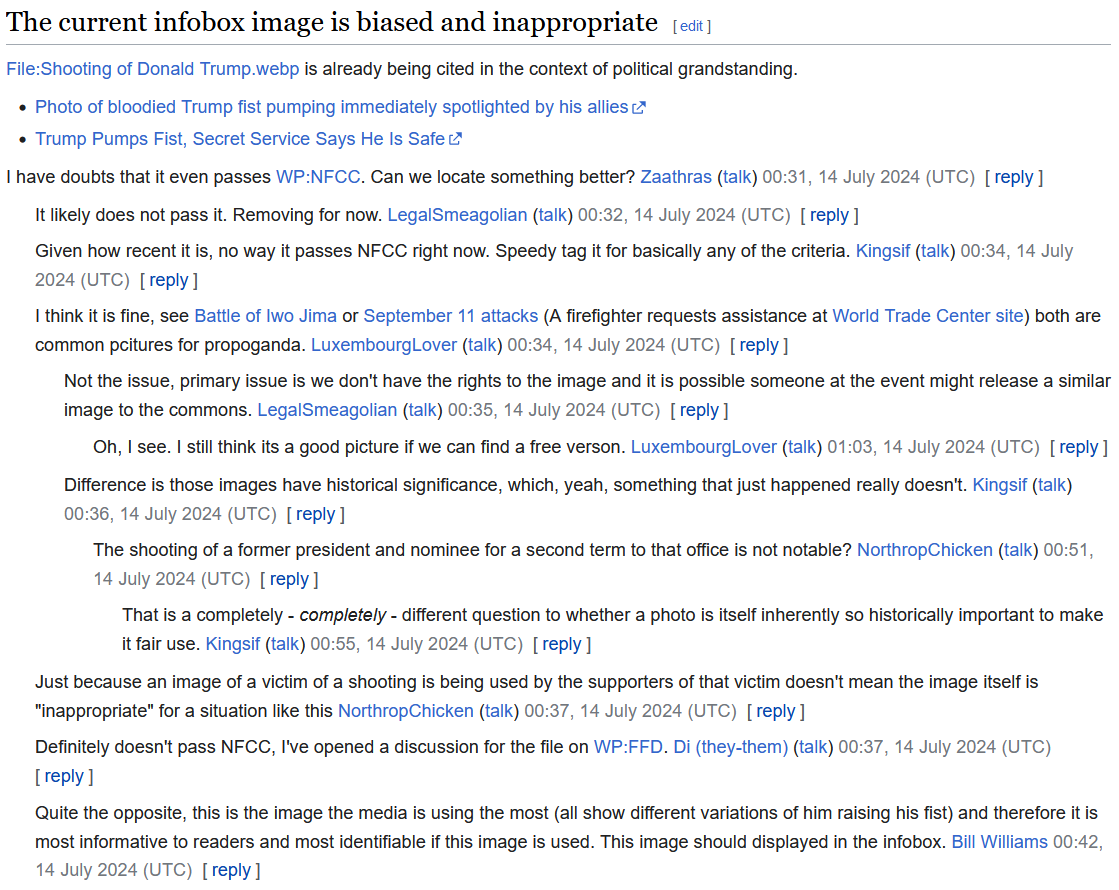Reply to LegalSmeagolian's 00:35 image rights comment
The height and width of the screenshot is (890, 1119).
[699, 410]
